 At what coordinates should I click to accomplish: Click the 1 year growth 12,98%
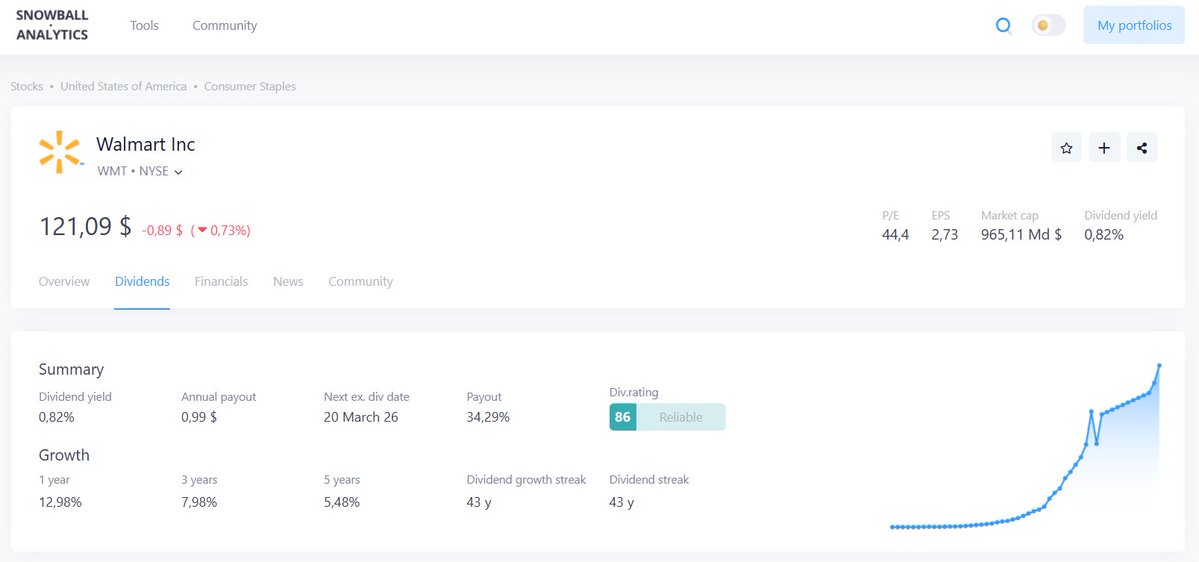(x=60, y=502)
